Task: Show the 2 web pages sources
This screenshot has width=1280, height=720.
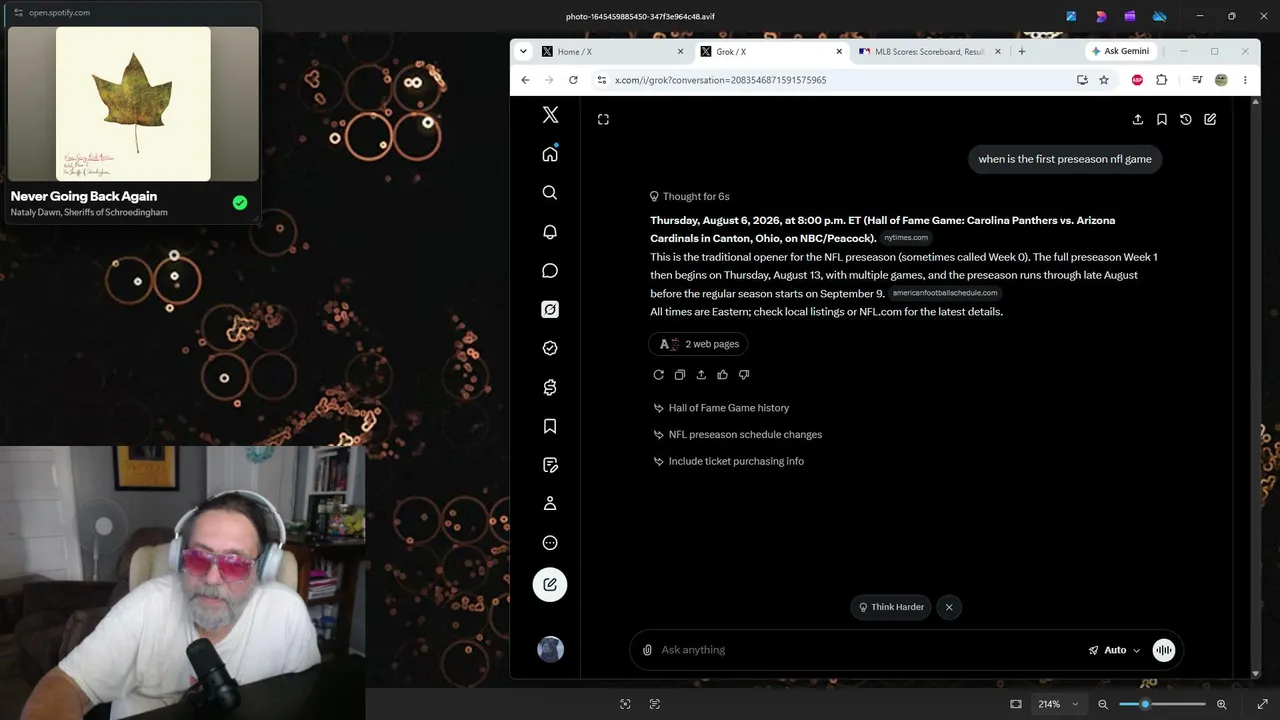Action: pos(698,344)
